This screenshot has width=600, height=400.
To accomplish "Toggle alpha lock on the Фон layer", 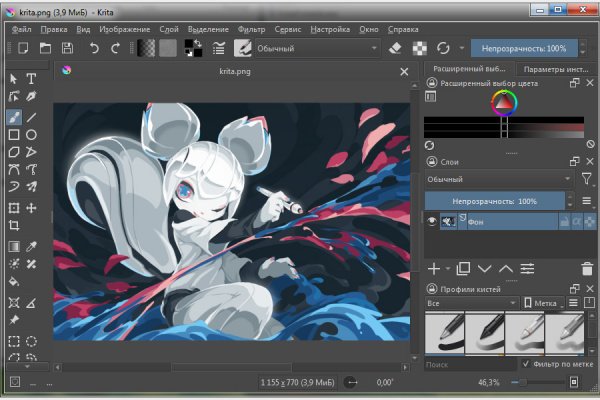I will tap(577, 222).
